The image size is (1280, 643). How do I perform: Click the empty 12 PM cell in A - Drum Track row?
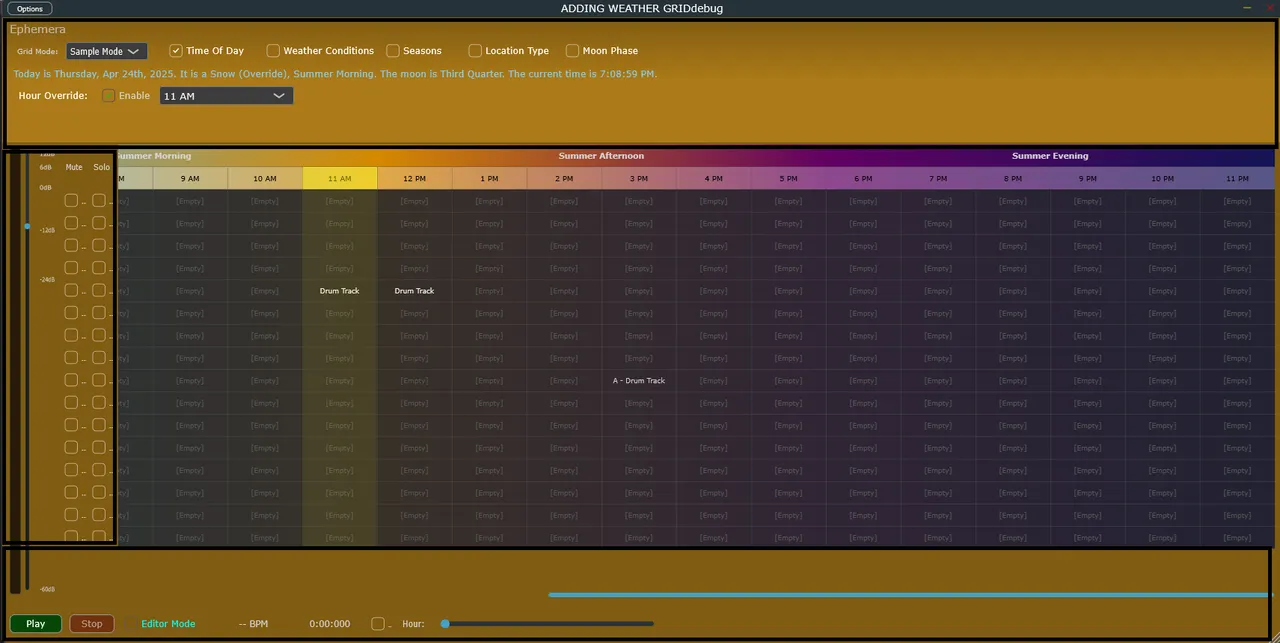point(415,381)
